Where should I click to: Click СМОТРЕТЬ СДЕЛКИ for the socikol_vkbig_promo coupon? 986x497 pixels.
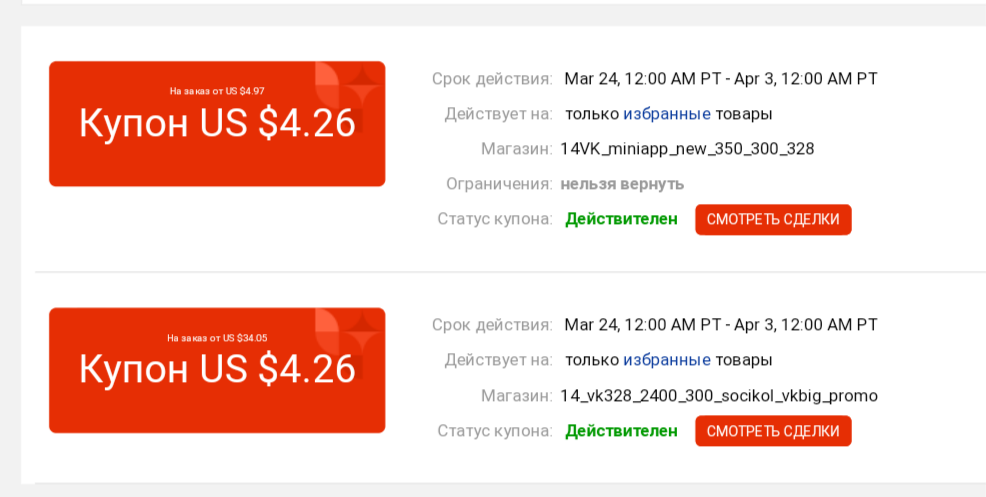tap(773, 431)
